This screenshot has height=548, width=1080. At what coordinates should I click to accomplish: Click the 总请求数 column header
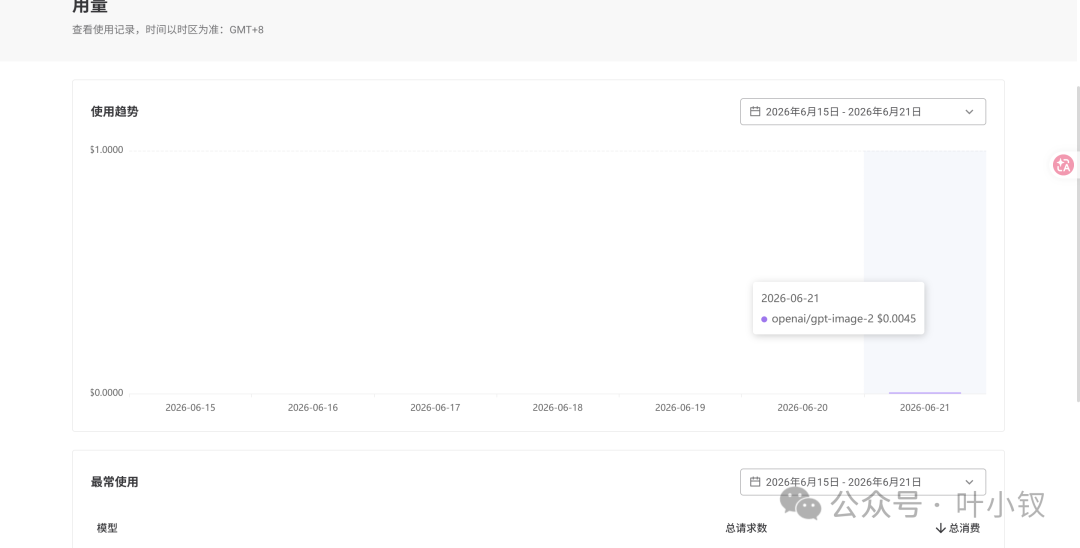(746, 528)
